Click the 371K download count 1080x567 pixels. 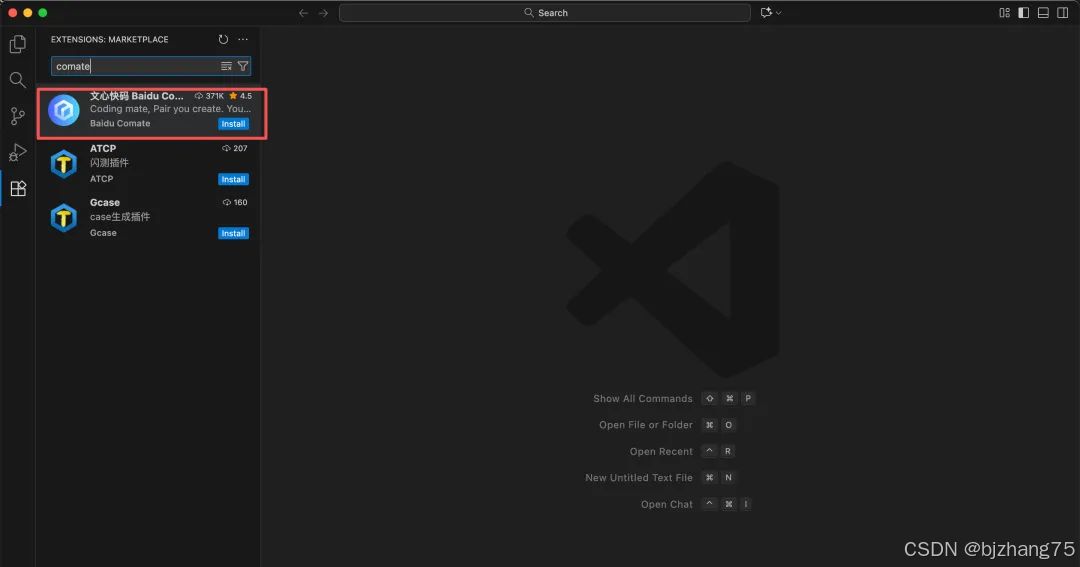209,96
